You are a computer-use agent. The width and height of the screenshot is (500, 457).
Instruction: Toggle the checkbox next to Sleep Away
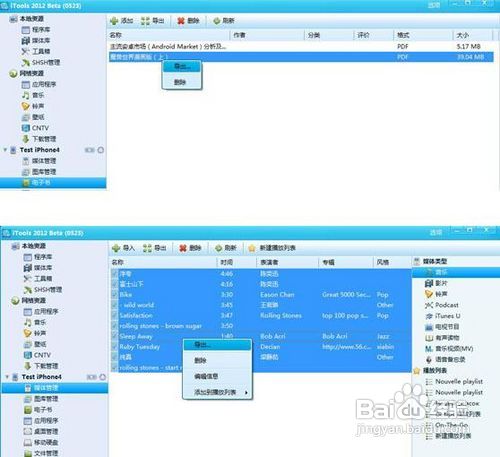coord(115,336)
